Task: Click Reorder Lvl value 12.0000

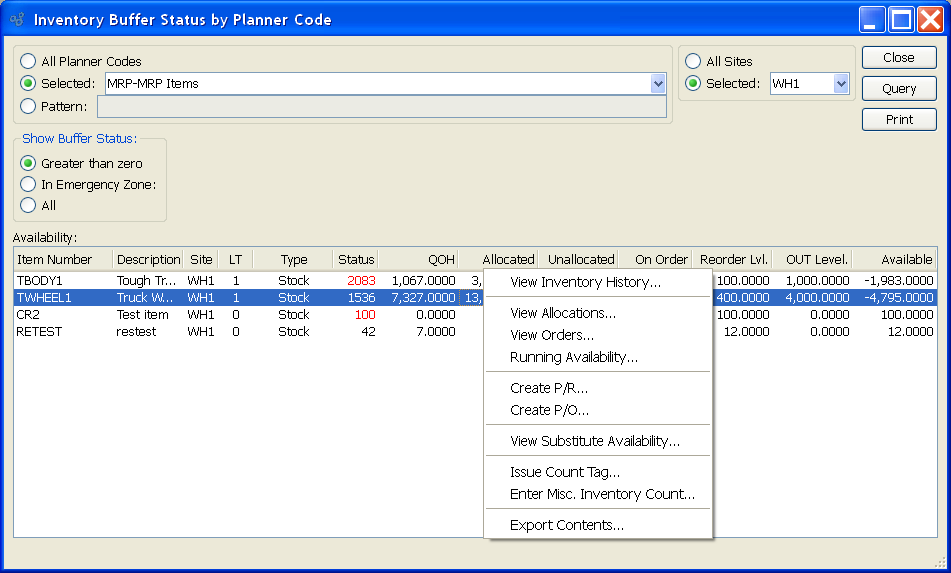Action: pyautogui.click(x=747, y=332)
